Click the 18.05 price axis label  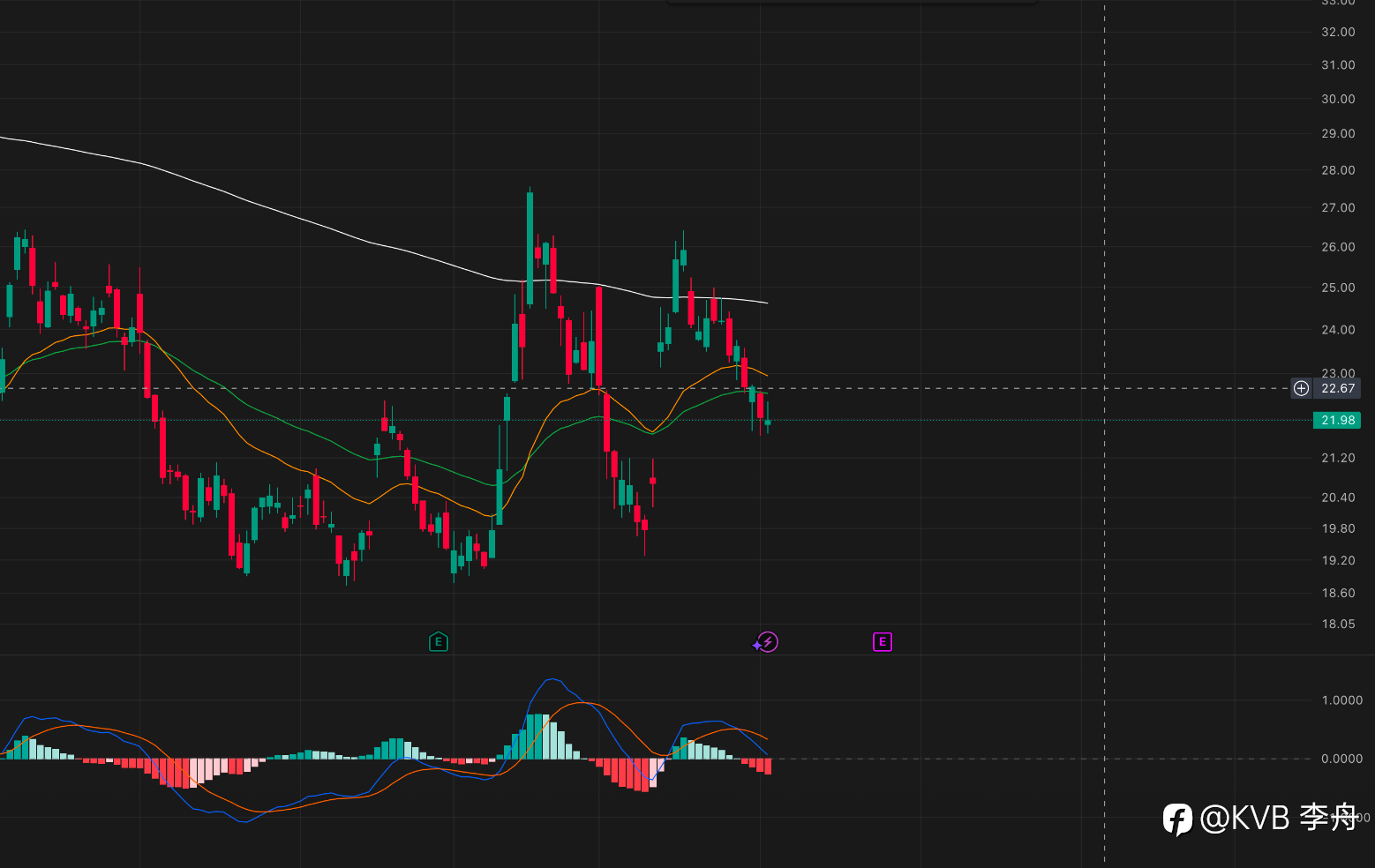click(x=1338, y=624)
